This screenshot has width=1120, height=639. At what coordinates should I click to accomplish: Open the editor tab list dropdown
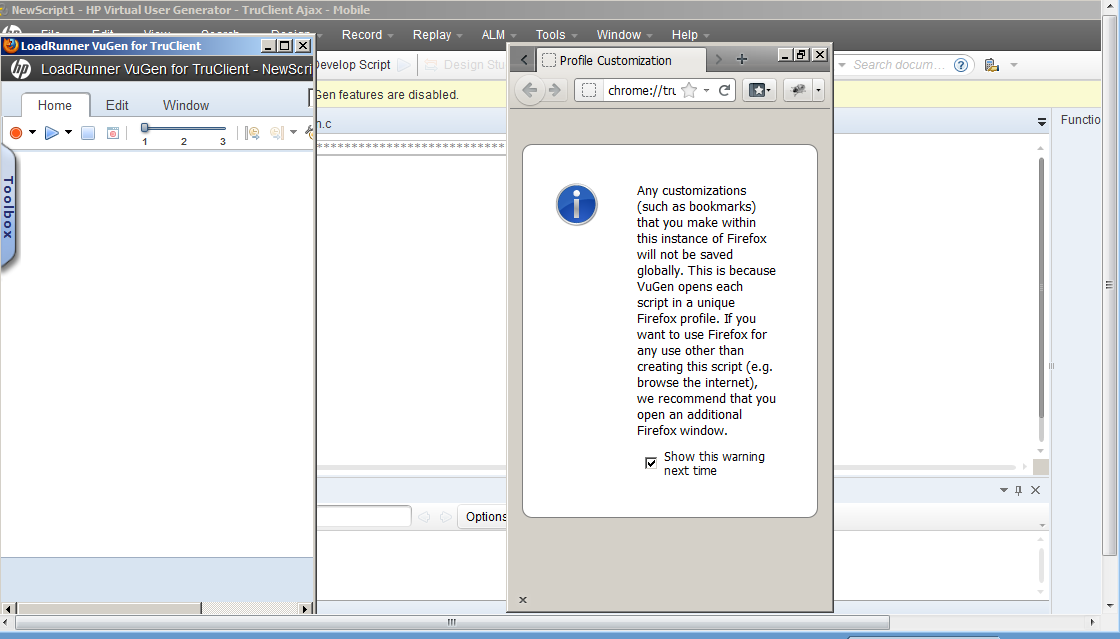point(1041,122)
